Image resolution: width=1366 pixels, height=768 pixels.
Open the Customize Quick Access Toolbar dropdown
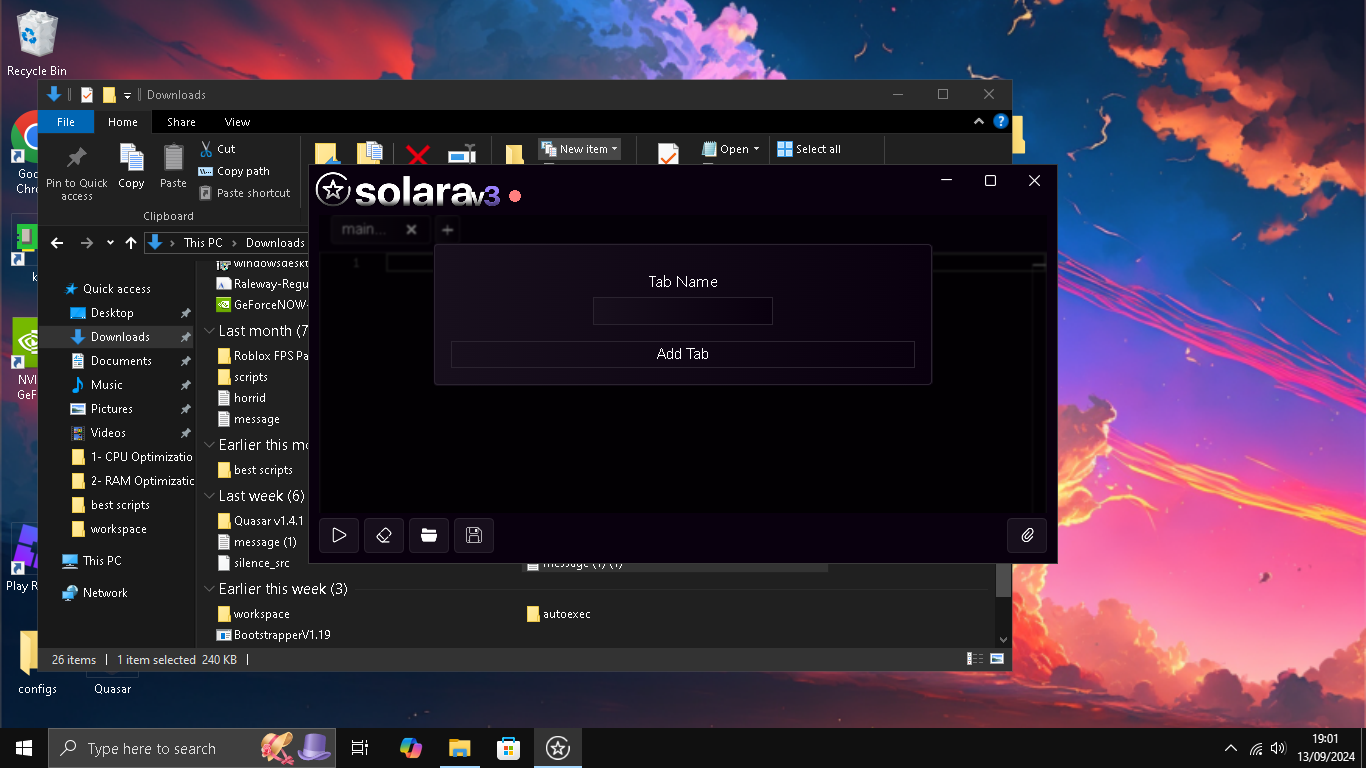click(x=127, y=95)
